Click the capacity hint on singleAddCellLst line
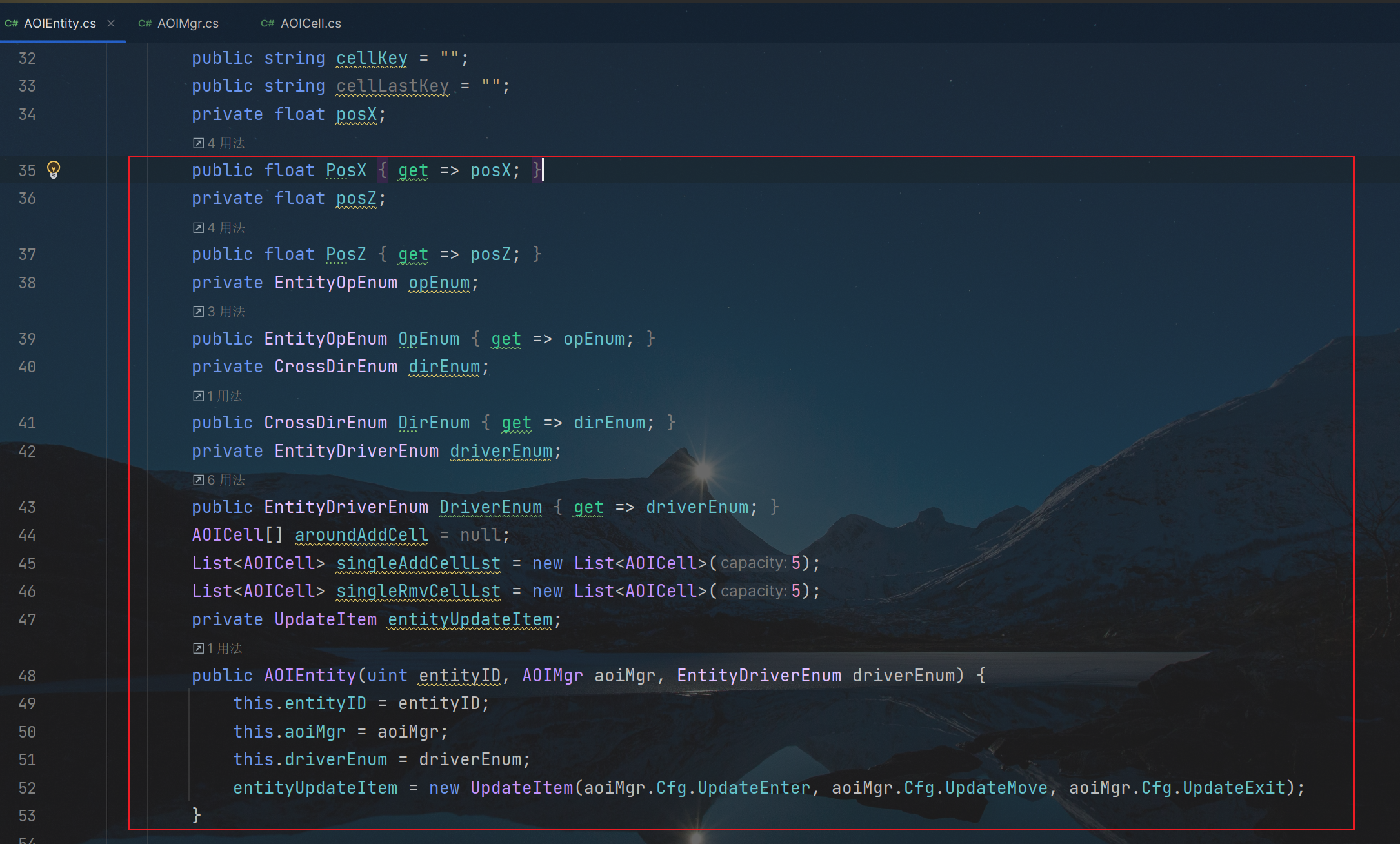The height and width of the screenshot is (844, 1400). (754, 563)
